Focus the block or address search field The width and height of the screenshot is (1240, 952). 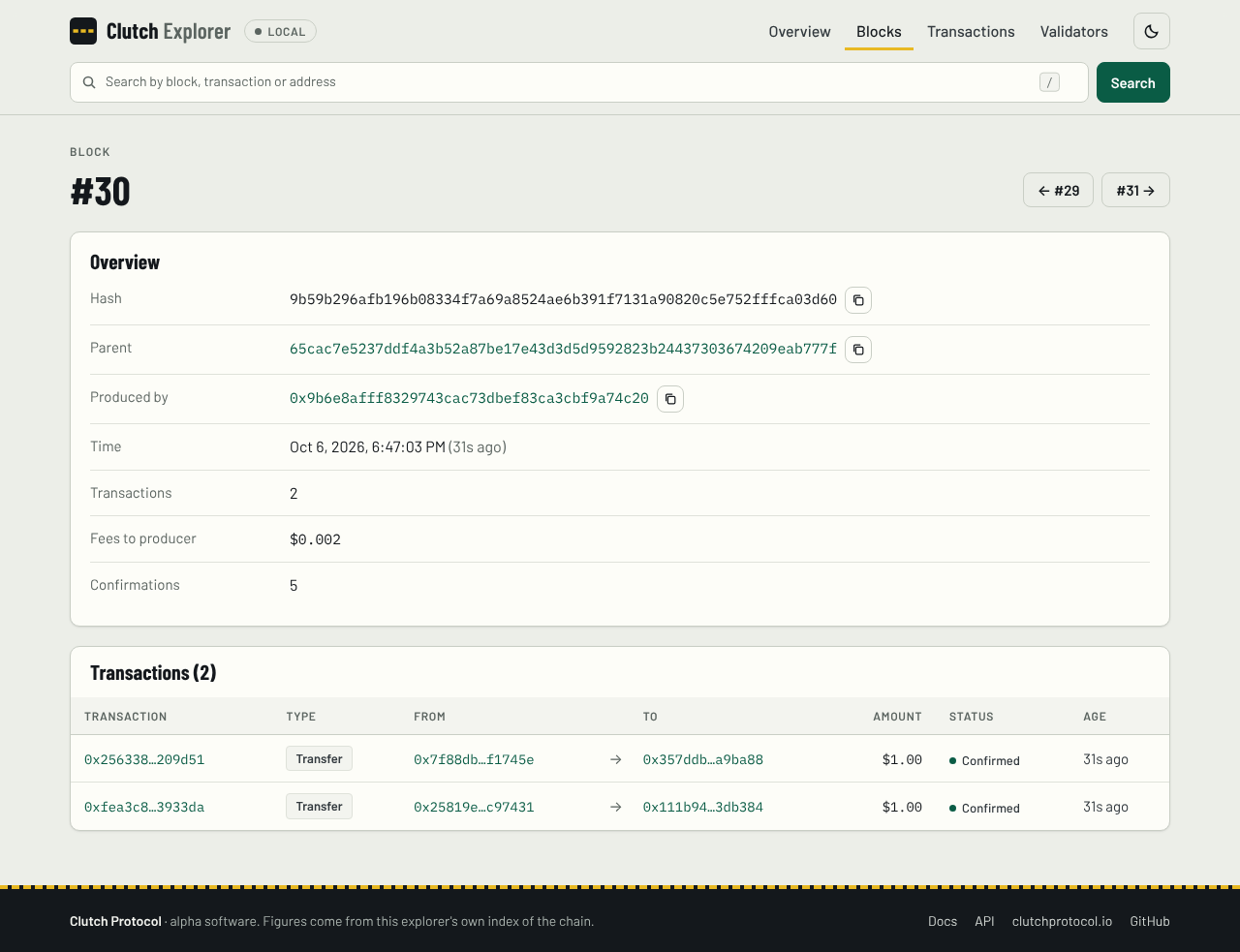579,82
